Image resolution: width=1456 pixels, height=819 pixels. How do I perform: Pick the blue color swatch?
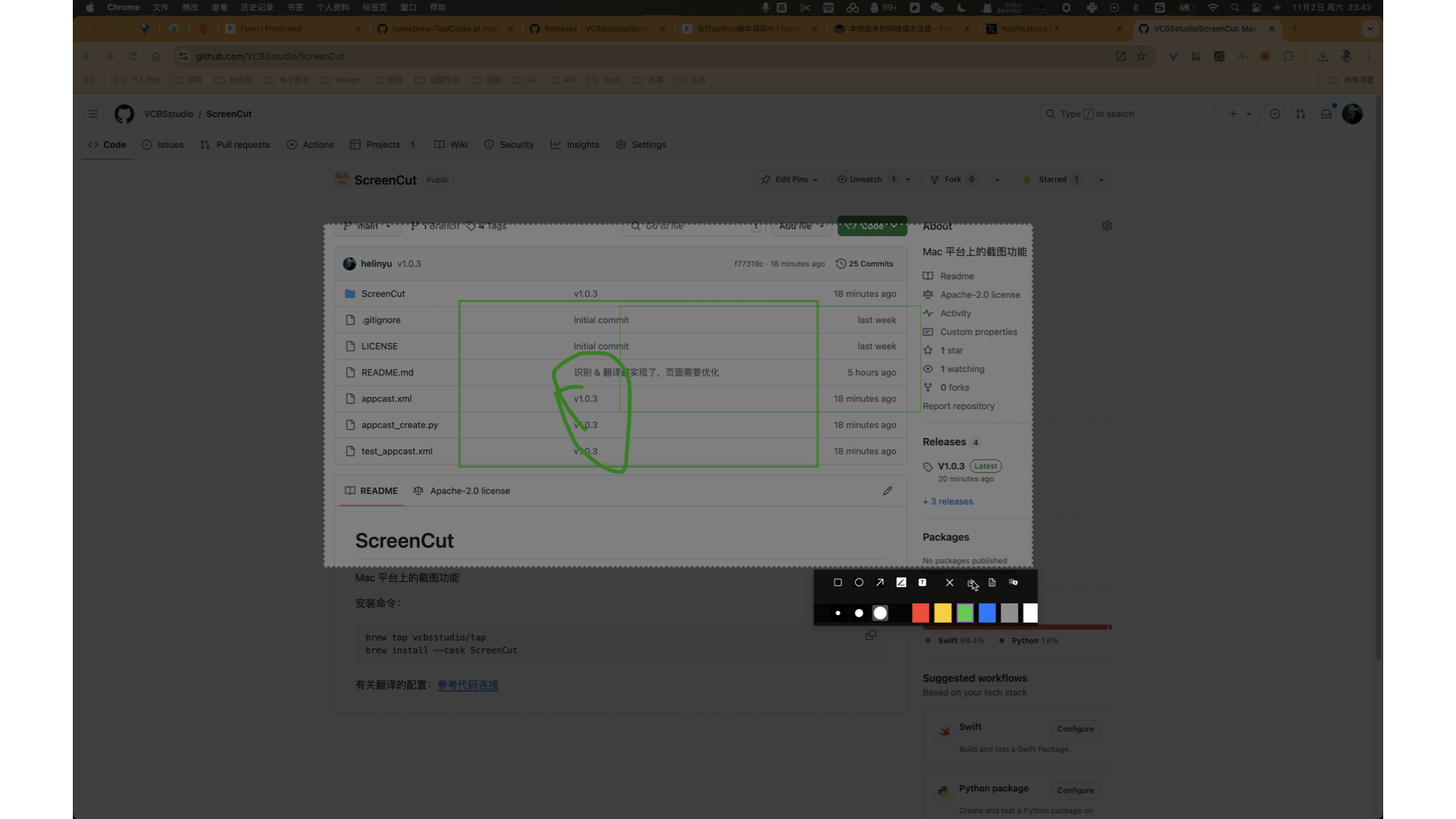pos(987,613)
